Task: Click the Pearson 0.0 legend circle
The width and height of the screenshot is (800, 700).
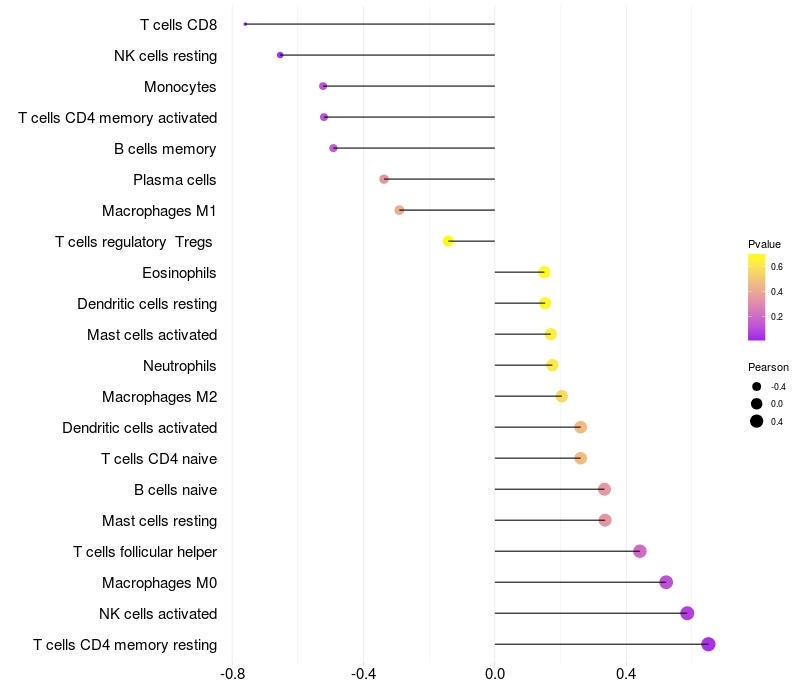Action: tap(757, 404)
